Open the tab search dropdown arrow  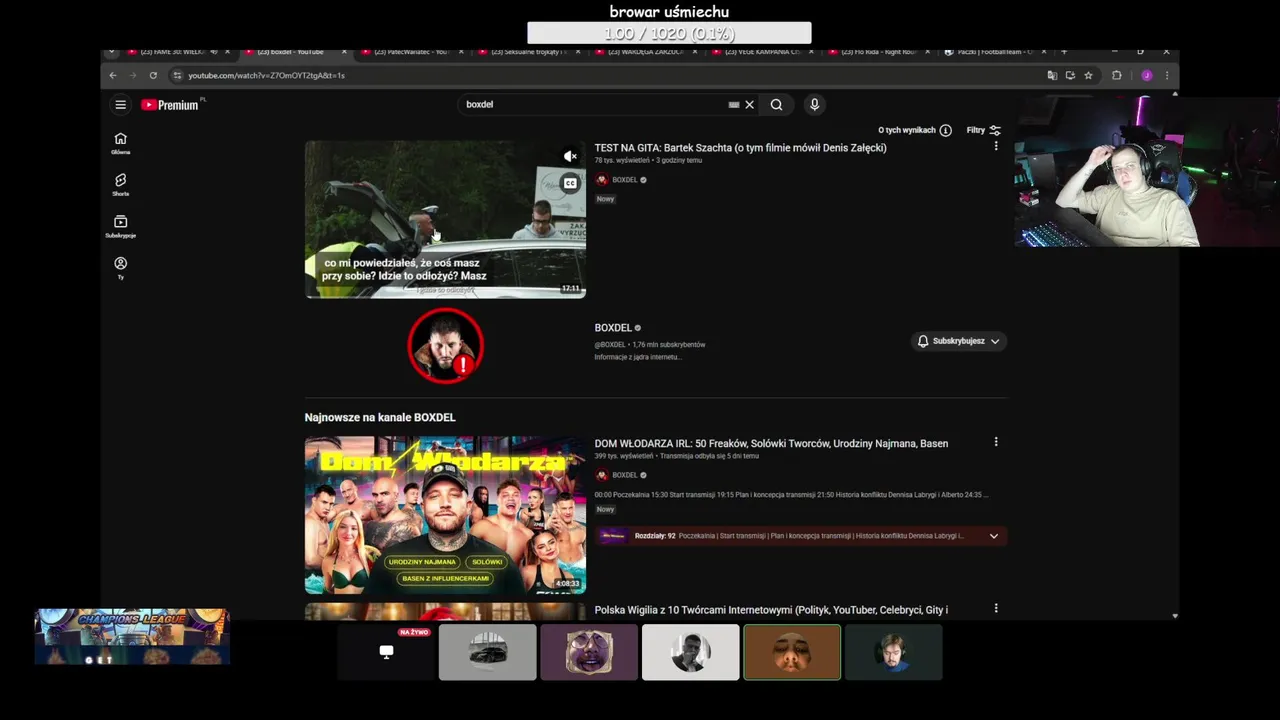(x=111, y=52)
